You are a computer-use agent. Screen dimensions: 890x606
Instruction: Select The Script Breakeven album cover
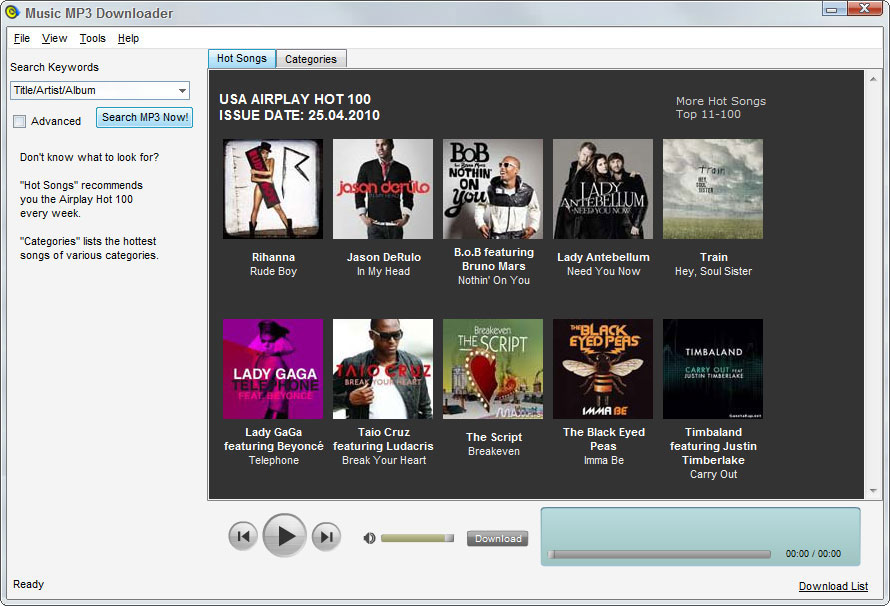click(493, 369)
